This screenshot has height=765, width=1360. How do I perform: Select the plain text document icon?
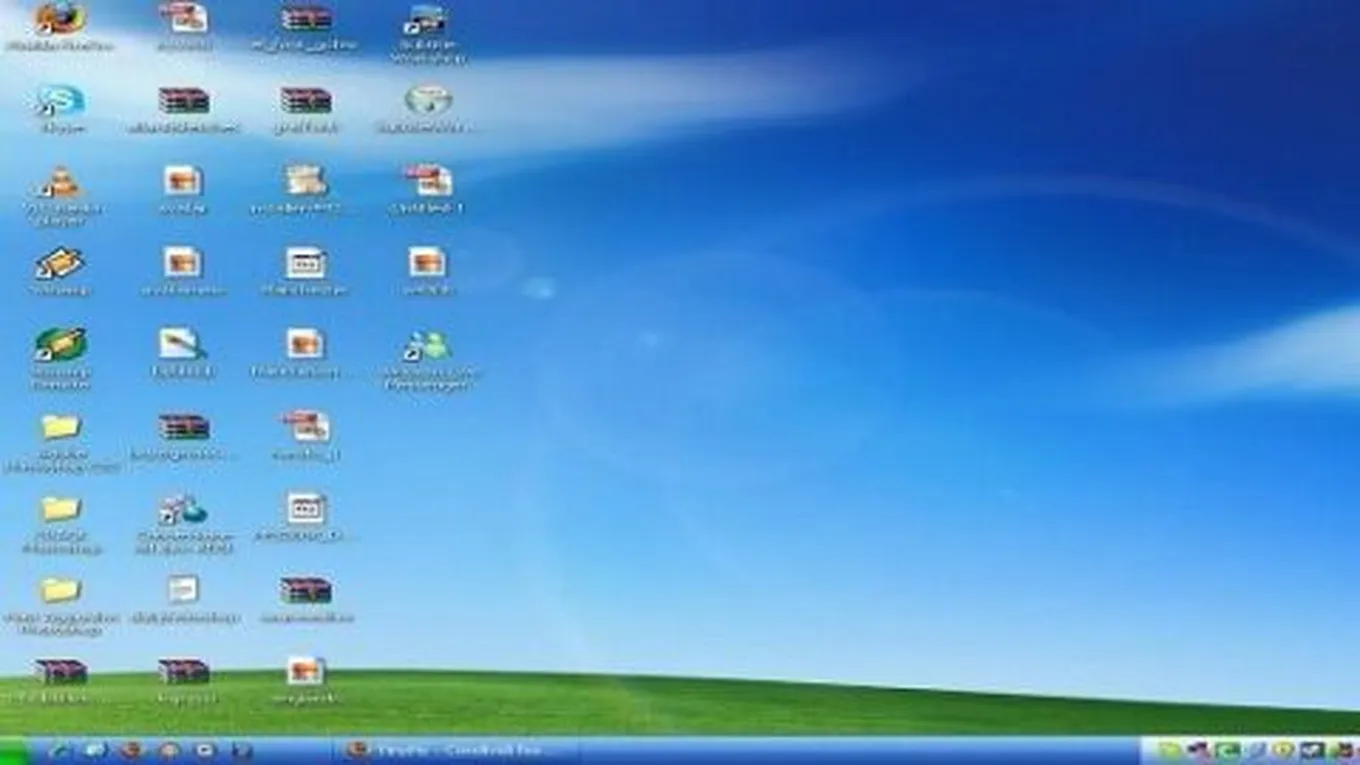[x=183, y=590]
